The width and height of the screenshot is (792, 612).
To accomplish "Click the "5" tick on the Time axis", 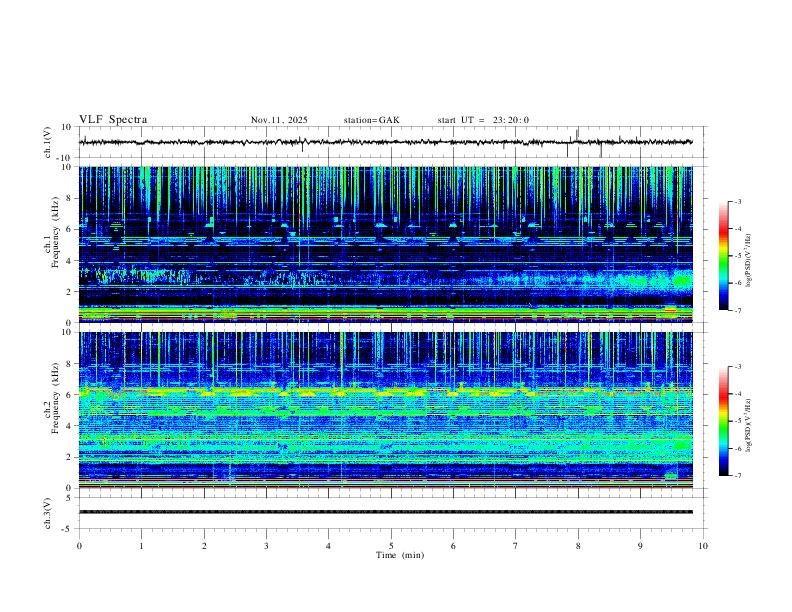I will point(391,546).
